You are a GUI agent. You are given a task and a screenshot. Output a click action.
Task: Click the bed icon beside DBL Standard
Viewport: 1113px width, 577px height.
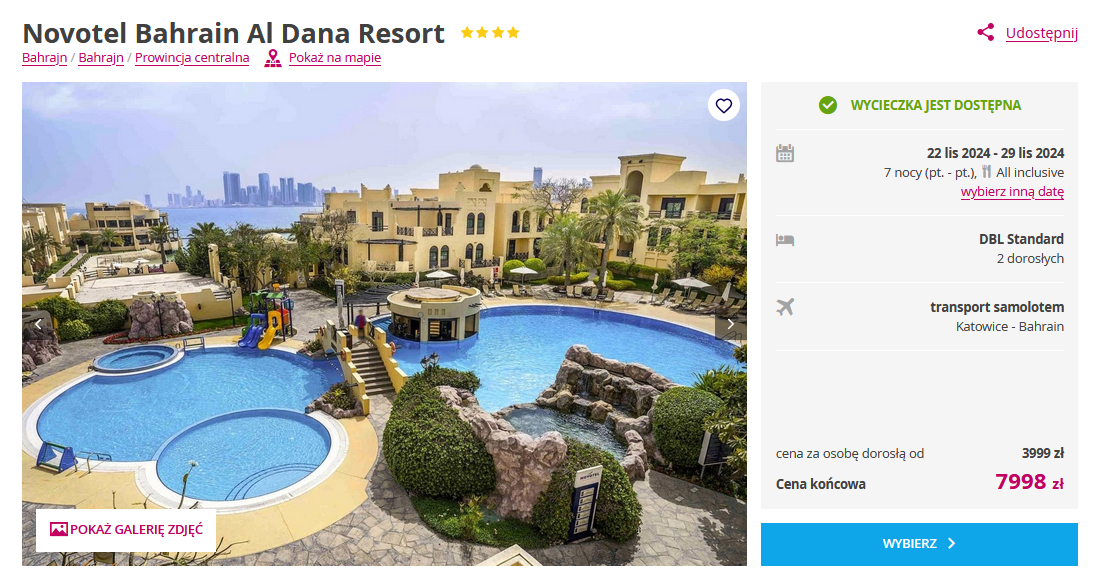[784, 240]
